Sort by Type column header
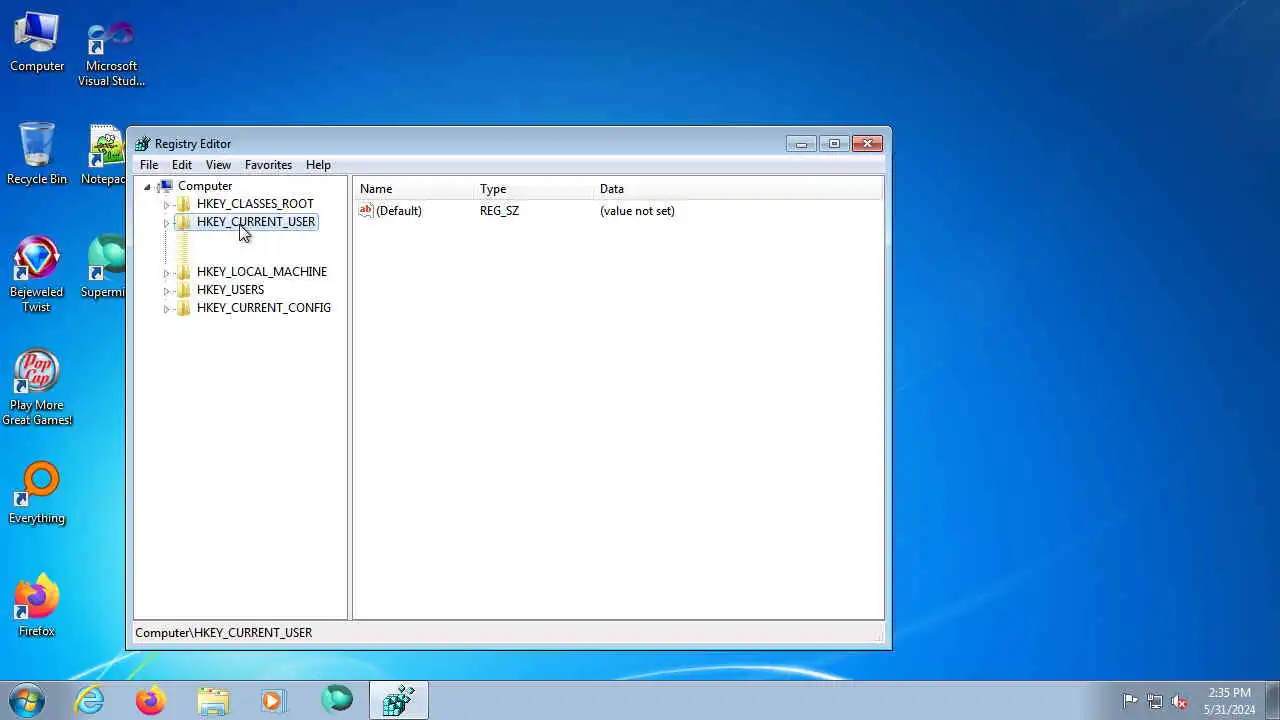The height and width of the screenshot is (720, 1280). click(x=534, y=189)
